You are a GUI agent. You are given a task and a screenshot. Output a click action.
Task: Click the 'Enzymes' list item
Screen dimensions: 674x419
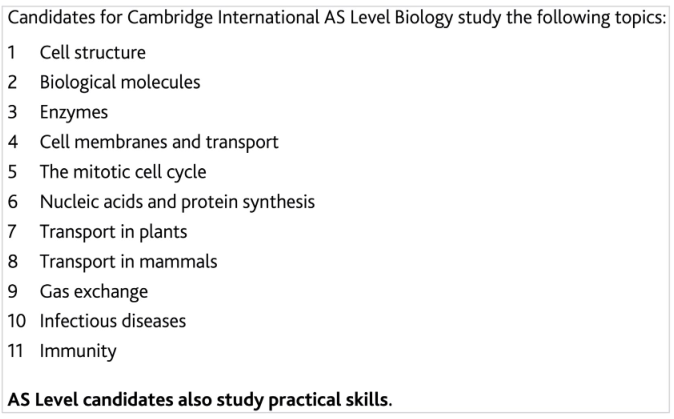(x=74, y=113)
